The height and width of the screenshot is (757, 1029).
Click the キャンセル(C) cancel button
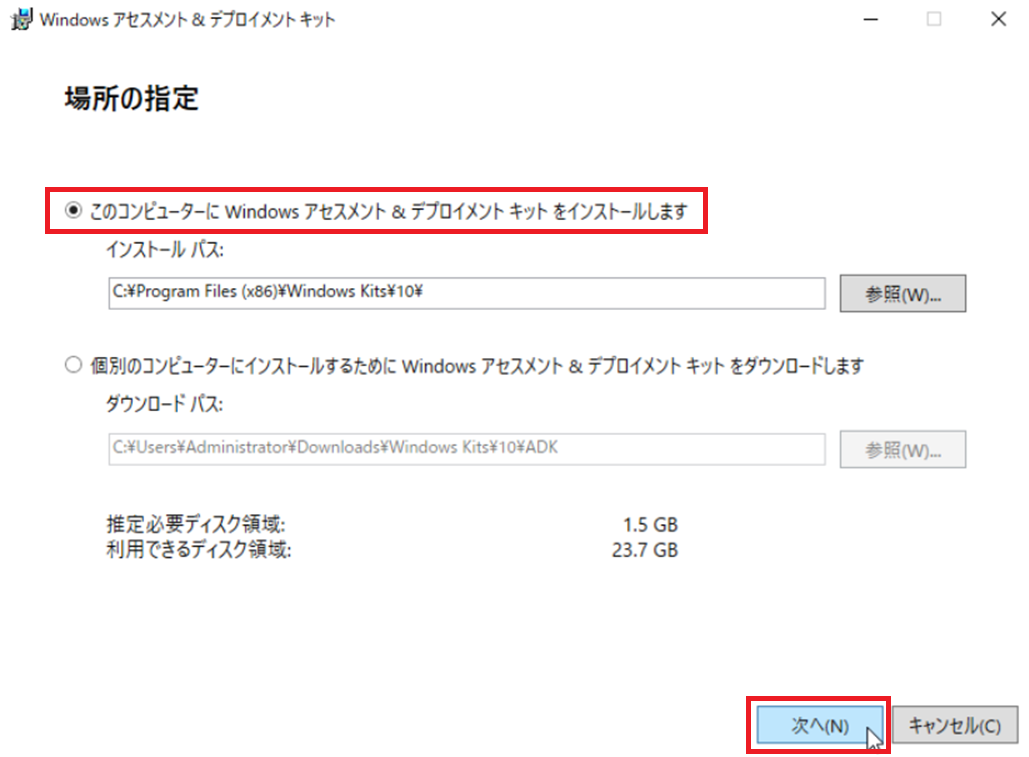pyautogui.click(x=954, y=725)
